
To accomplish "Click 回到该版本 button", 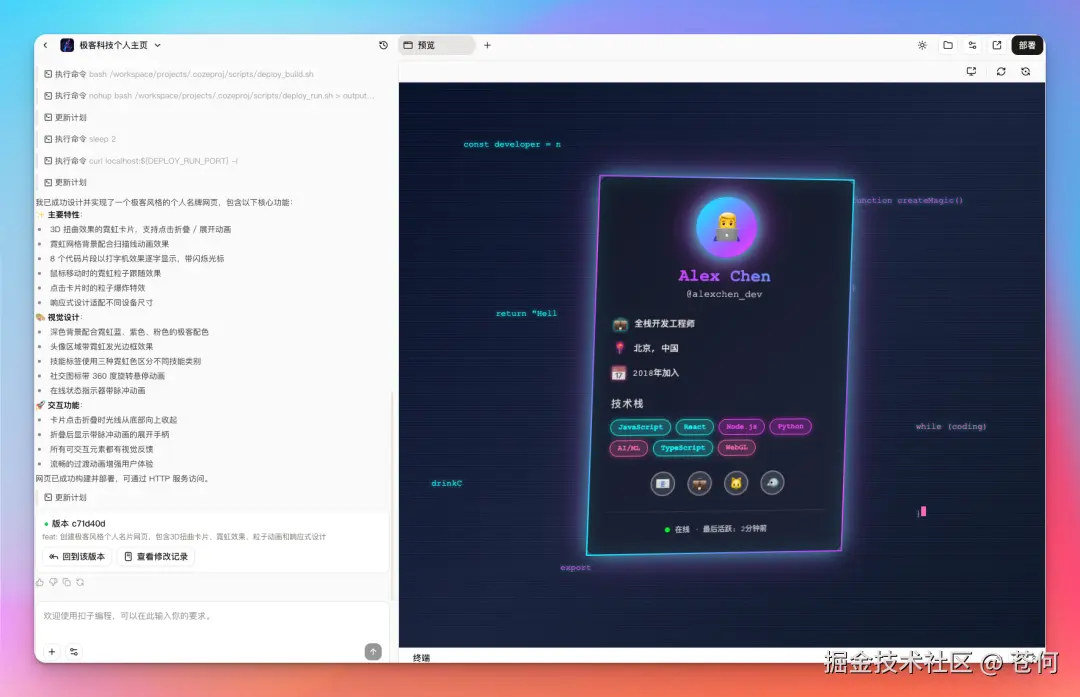I will 77,556.
